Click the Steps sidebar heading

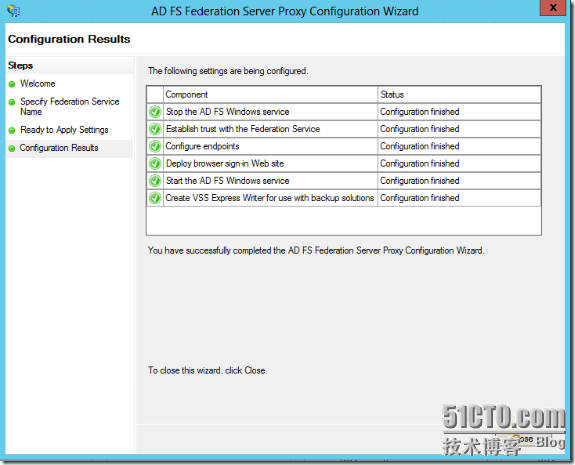(x=21, y=66)
